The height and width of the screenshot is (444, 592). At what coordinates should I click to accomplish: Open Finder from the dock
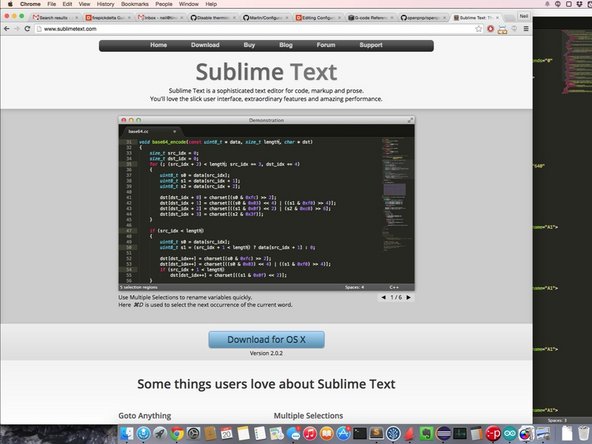[x=127, y=434]
